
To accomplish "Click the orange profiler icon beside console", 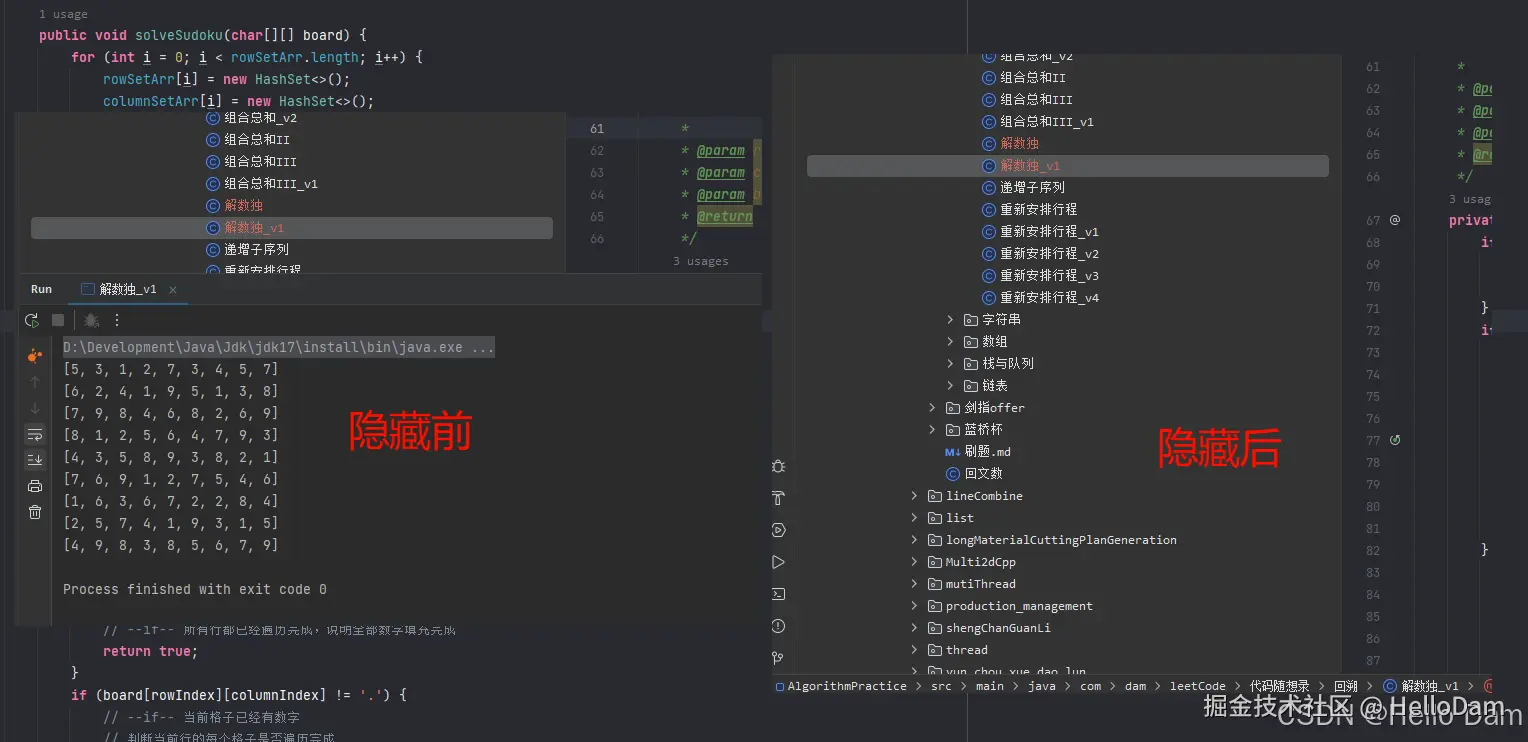I will click(x=35, y=356).
